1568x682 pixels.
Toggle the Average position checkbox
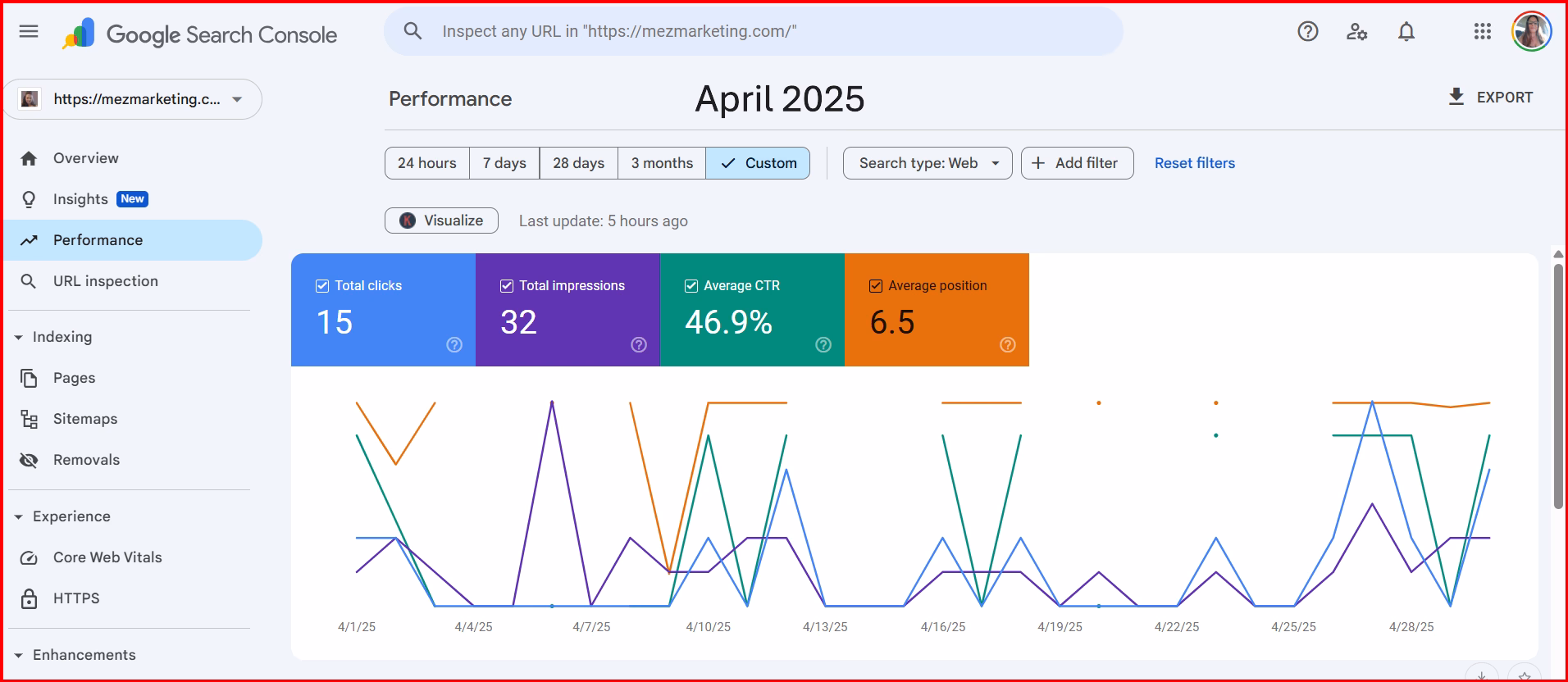(x=876, y=286)
